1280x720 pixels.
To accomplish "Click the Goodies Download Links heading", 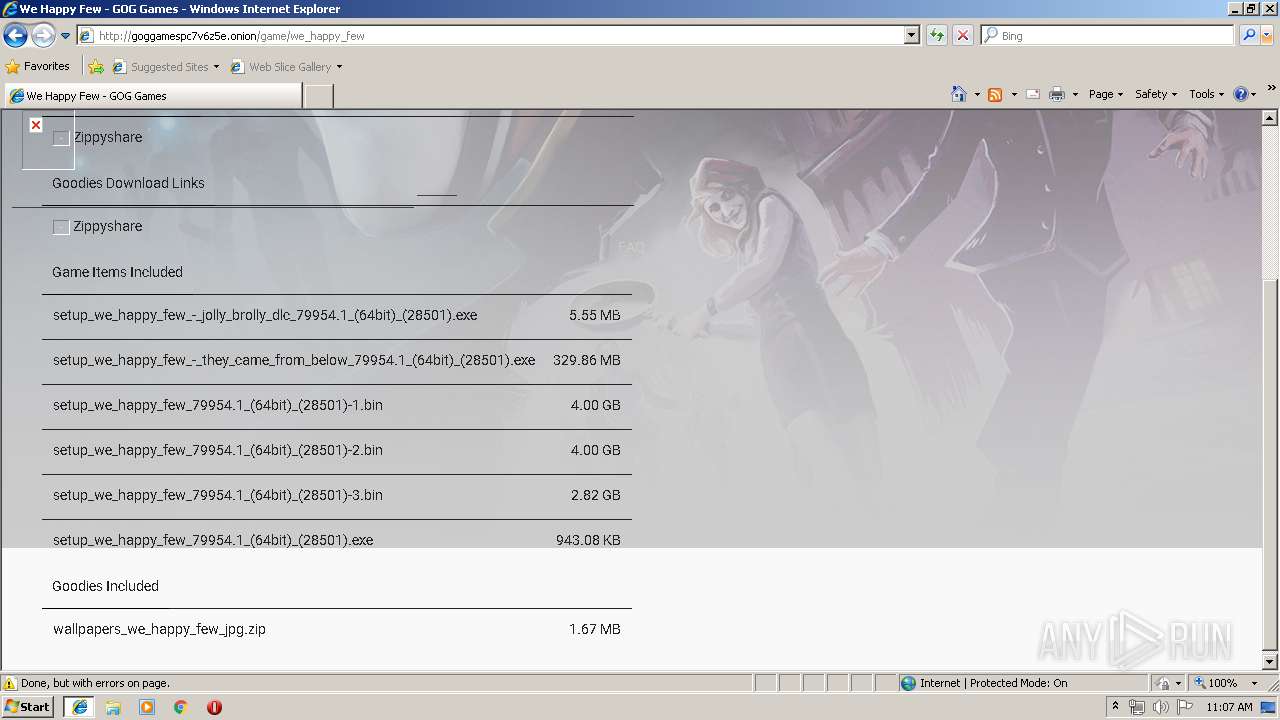I will (128, 183).
